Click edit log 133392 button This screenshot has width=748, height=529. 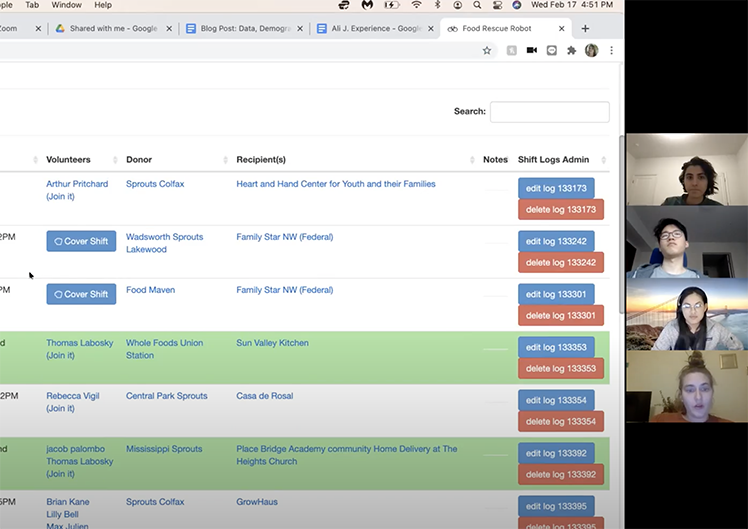(x=556, y=453)
